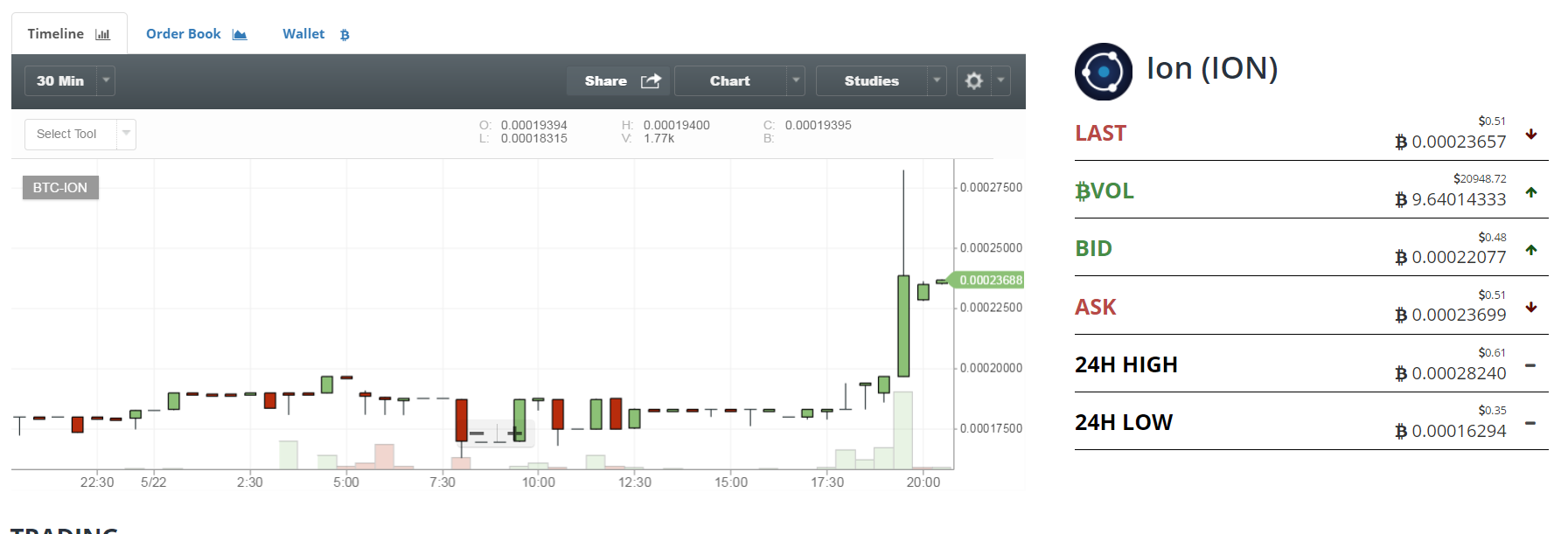Click the red down arrow beside ASK
The width and height of the screenshot is (1568, 534).
point(1531,308)
